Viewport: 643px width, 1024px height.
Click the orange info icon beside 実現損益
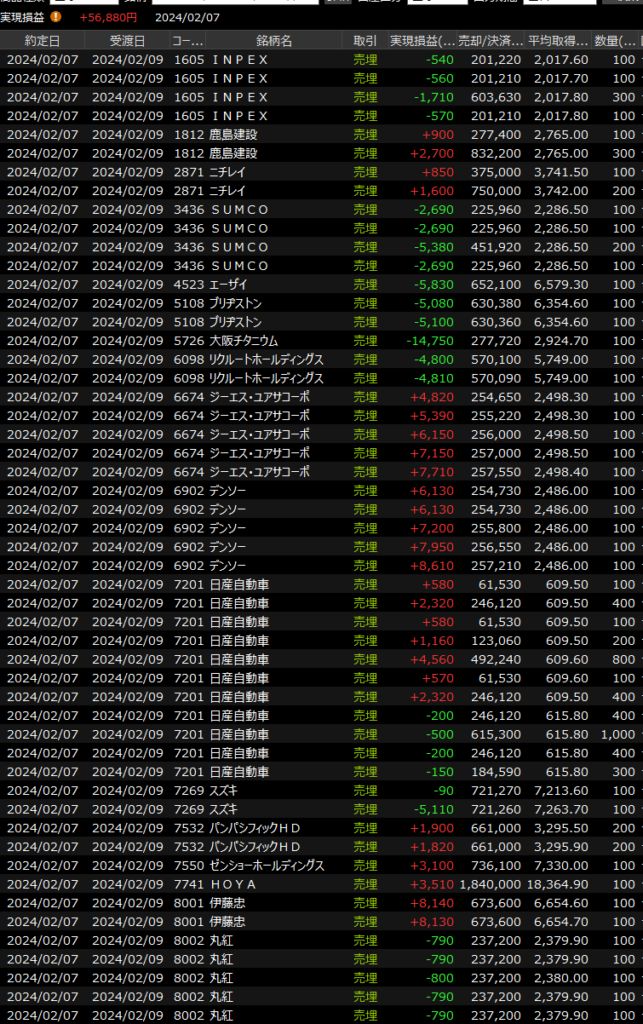56,17
